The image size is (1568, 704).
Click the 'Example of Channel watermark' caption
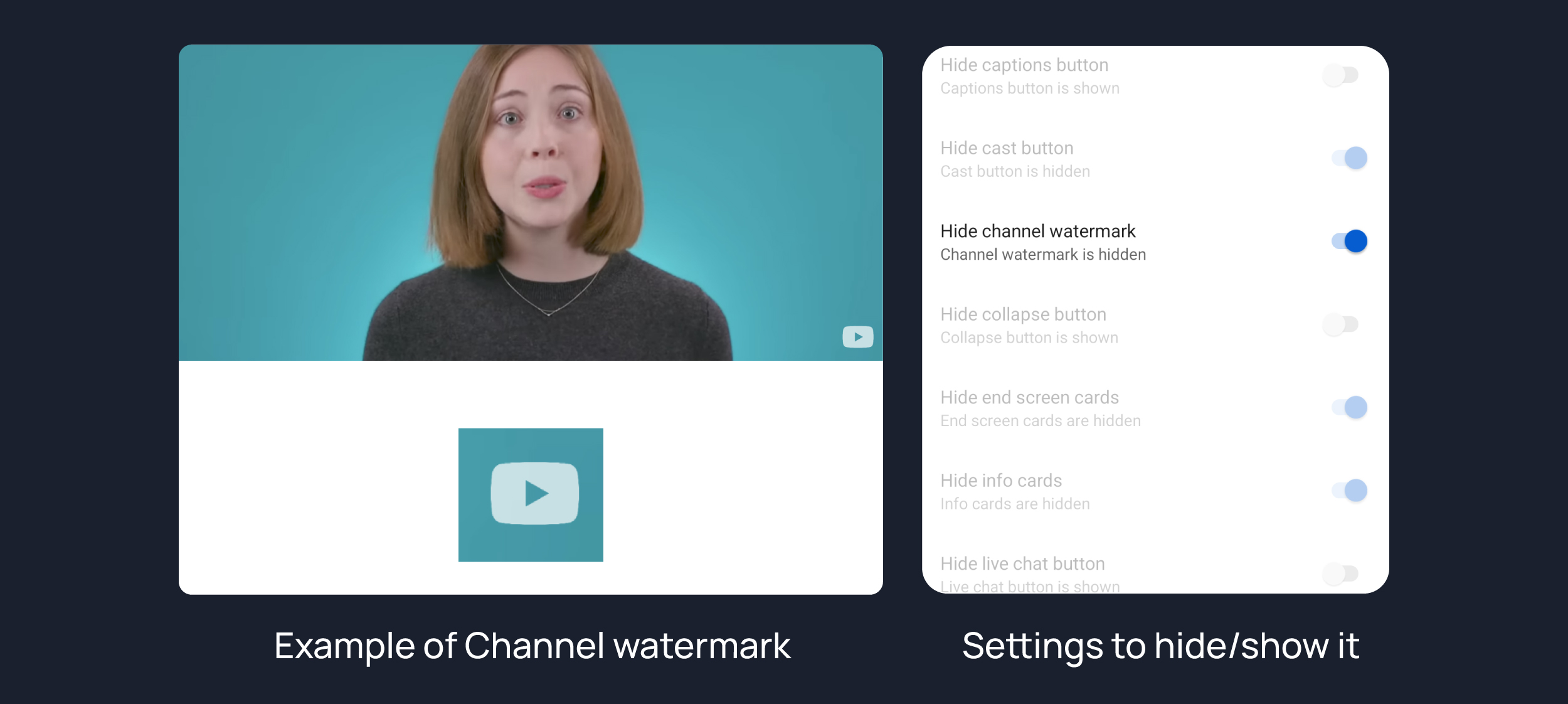coord(532,646)
